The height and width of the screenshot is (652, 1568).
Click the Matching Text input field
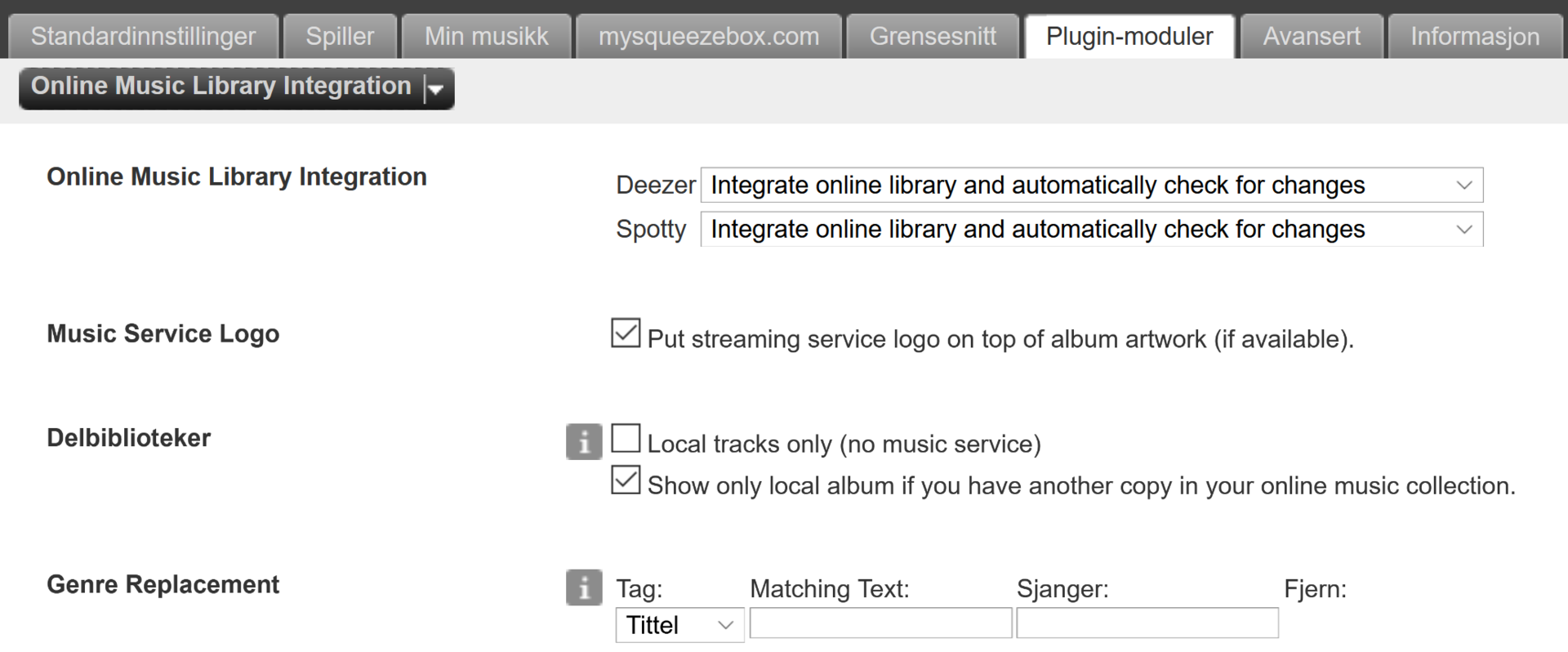[880, 623]
